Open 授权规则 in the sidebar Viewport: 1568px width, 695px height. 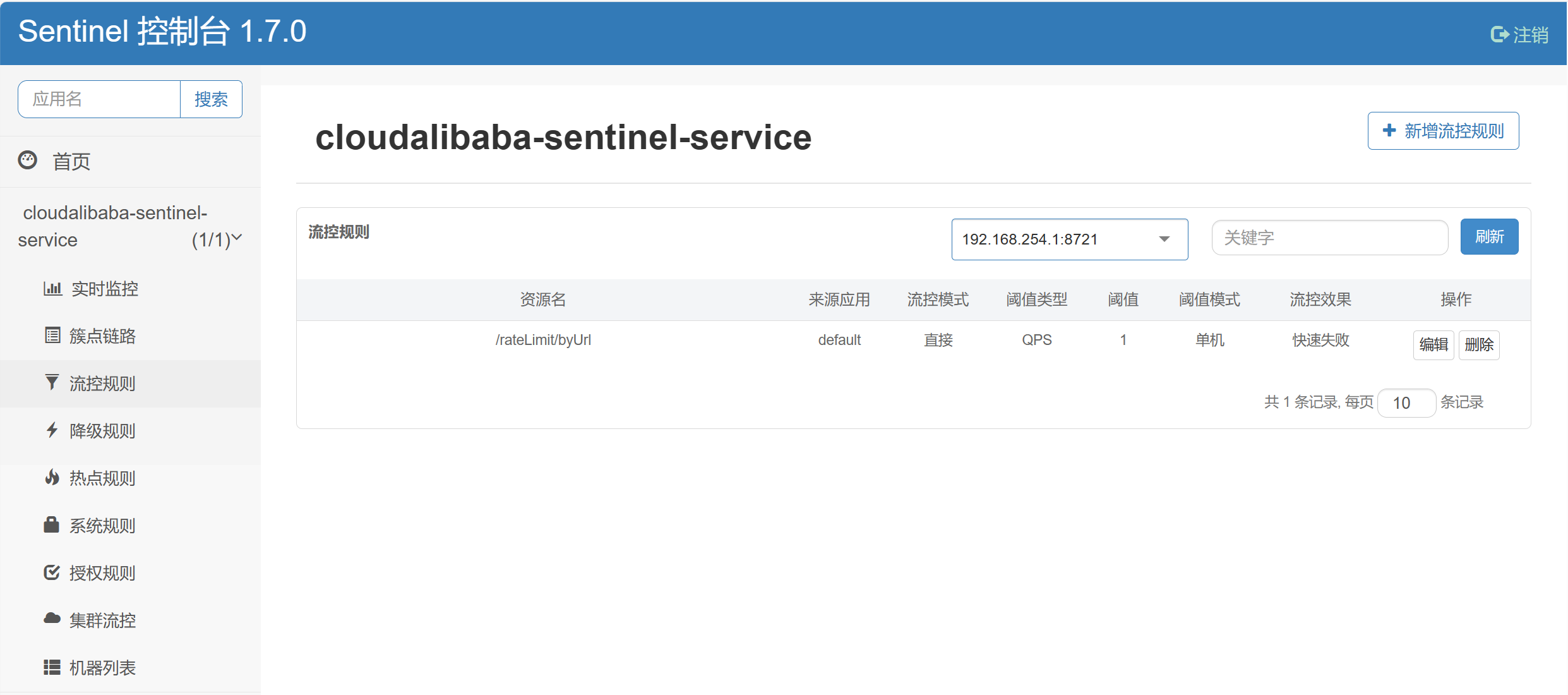[130, 573]
